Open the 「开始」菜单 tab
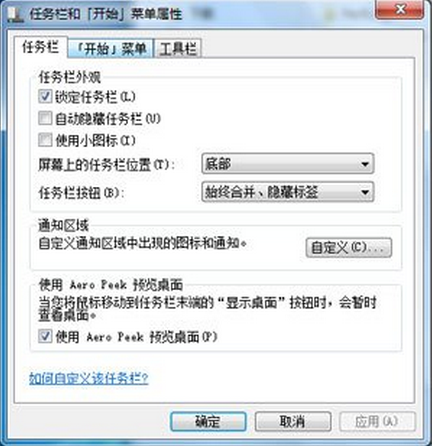The height and width of the screenshot is (446, 432). pyautogui.click(x=111, y=49)
